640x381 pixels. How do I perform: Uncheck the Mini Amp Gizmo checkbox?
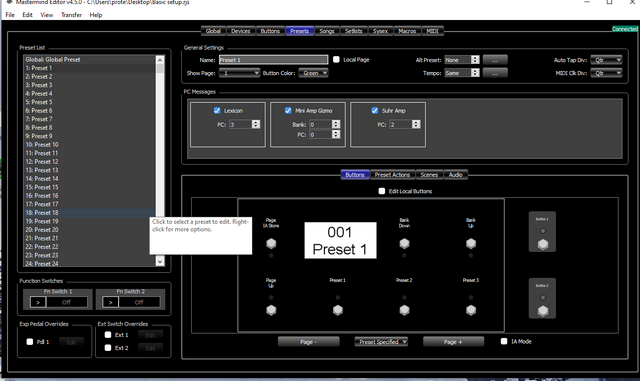coord(288,110)
